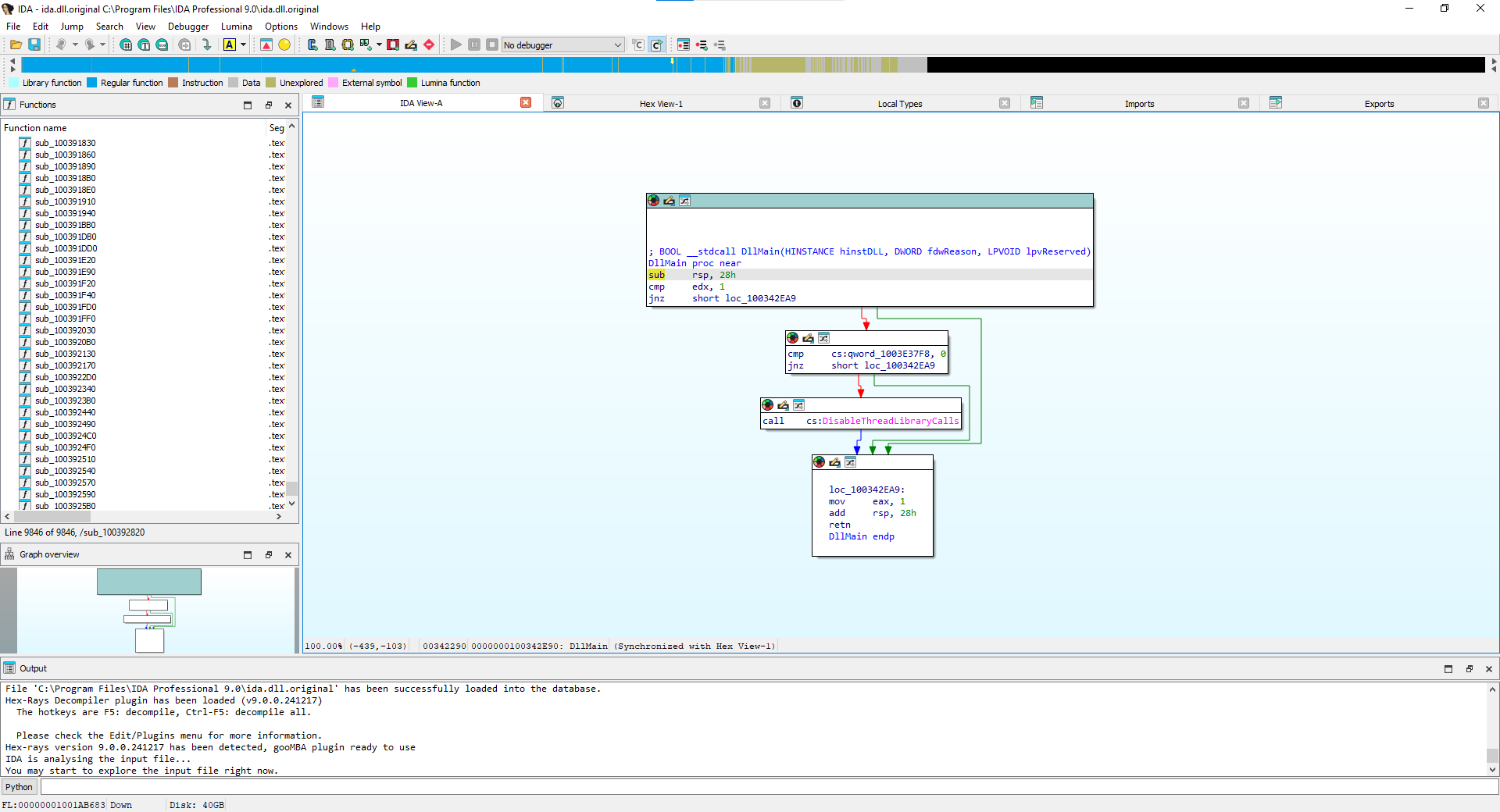Select sub_100392030 in the Functions list
The width and height of the screenshot is (1500, 812).
[x=66, y=330]
